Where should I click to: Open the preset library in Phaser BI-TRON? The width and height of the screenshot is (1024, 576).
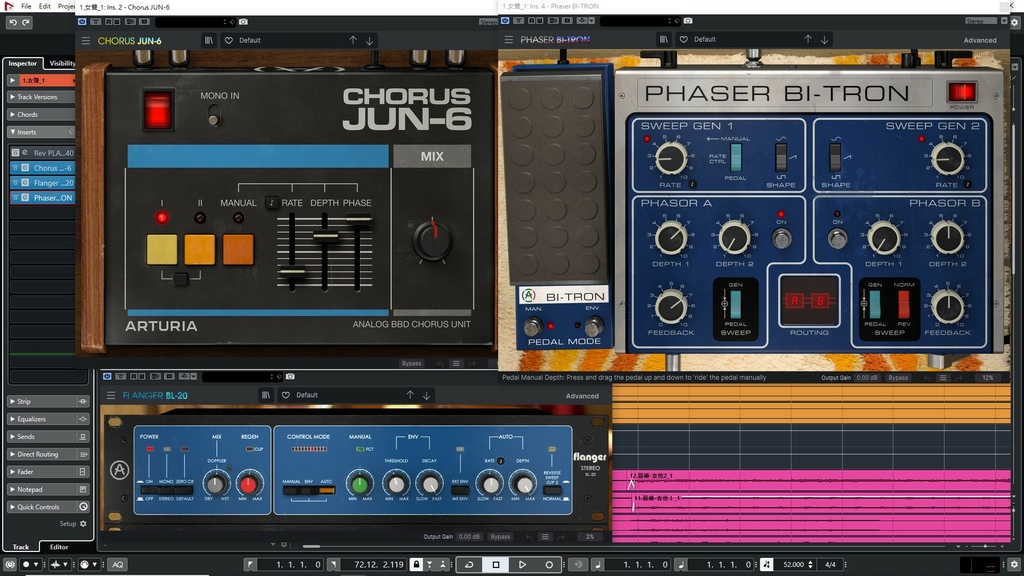tap(664, 40)
